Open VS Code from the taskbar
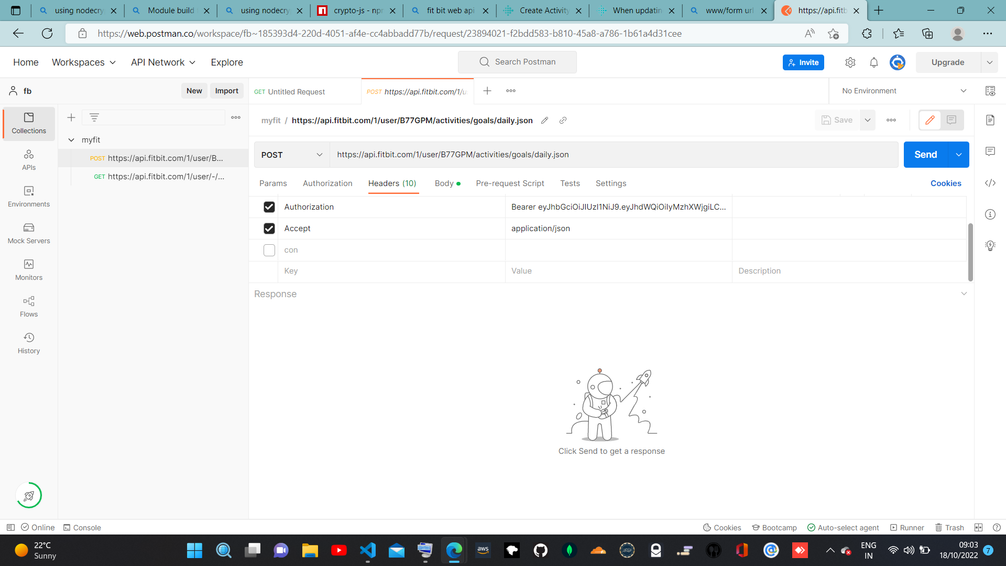 [367, 550]
